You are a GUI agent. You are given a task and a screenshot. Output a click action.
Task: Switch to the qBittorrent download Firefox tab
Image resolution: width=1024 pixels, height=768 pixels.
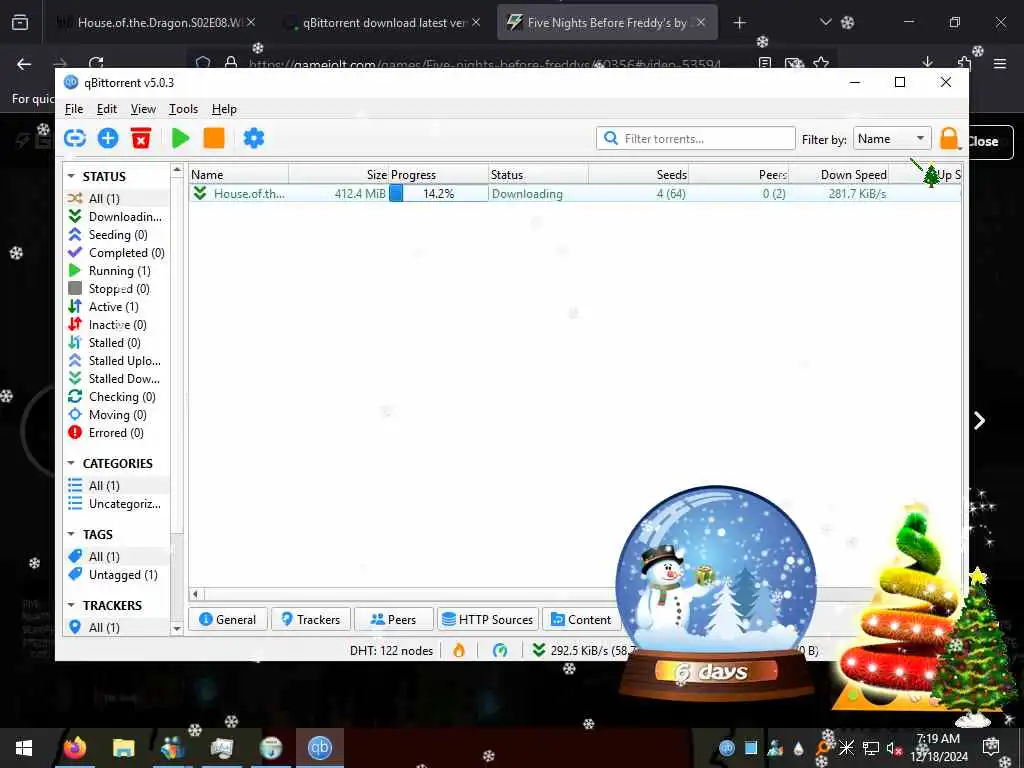[382, 23]
